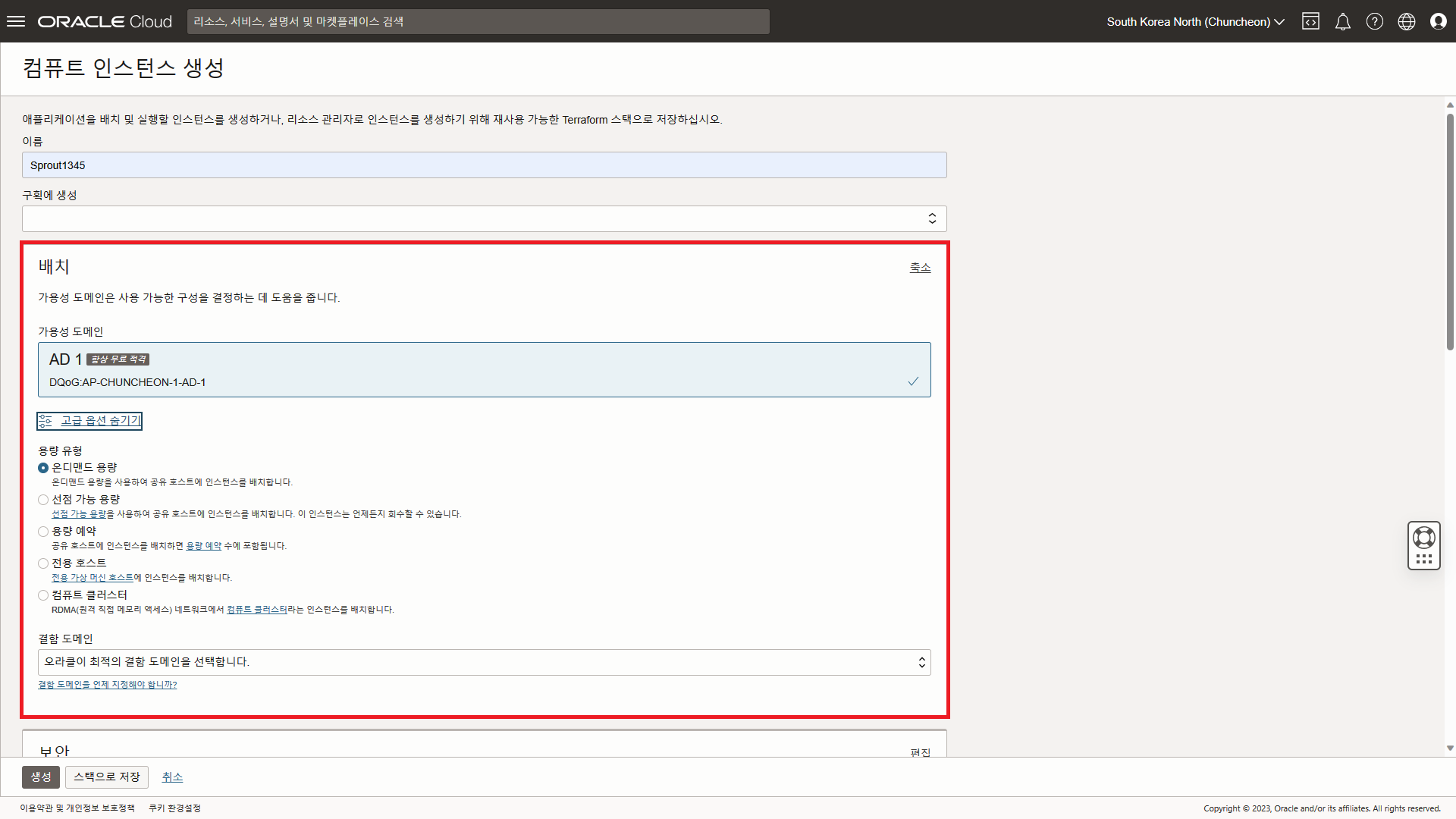Screen dimensions: 1456x819
Task: Click the Oracle Cloud logo
Action: click(x=105, y=21)
